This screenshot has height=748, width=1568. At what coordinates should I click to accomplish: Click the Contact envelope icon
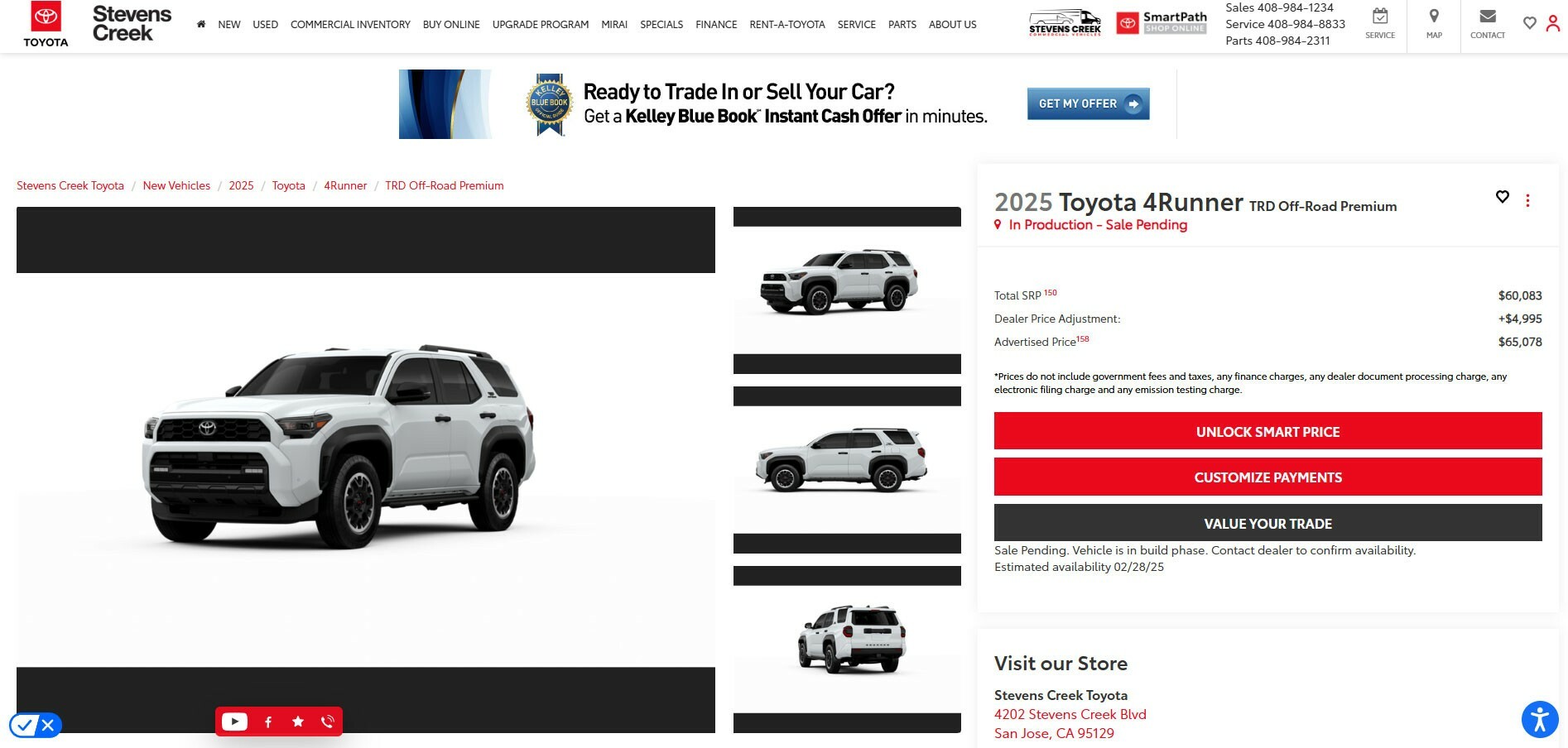pyautogui.click(x=1488, y=17)
